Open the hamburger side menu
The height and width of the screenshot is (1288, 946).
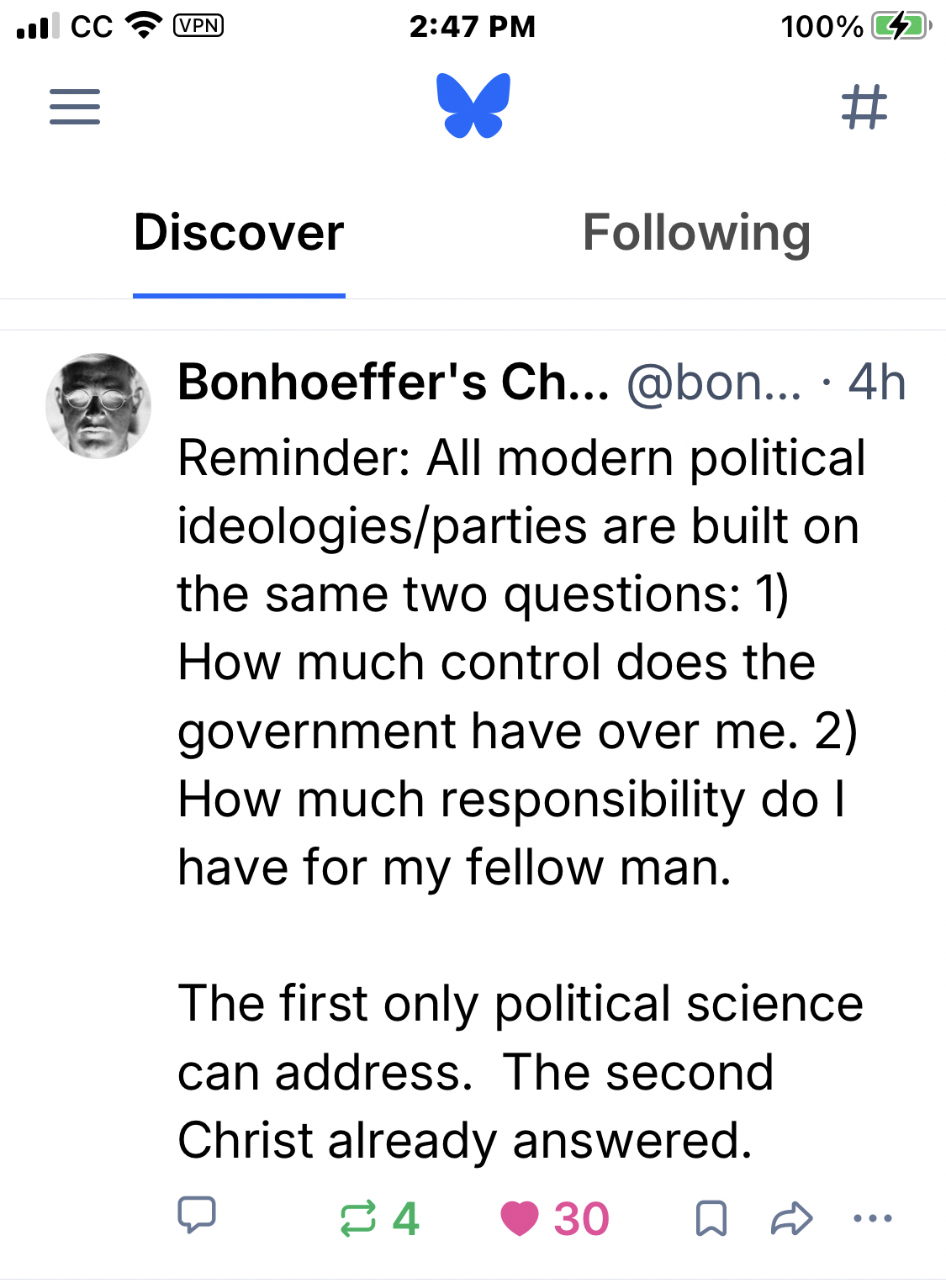[75, 107]
